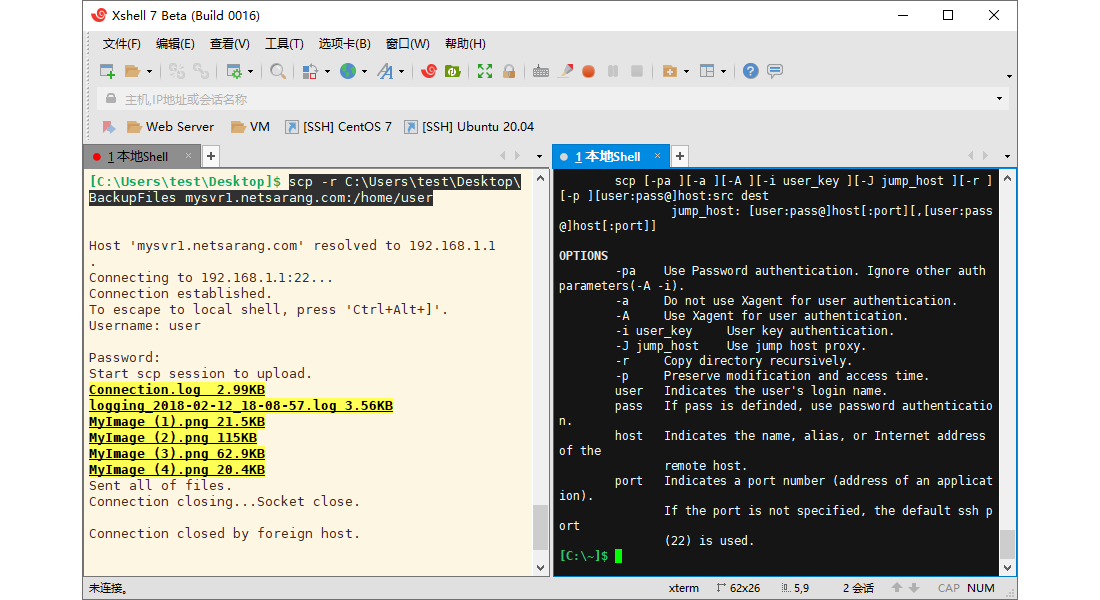1100x600 pixels.
Task: Open the session properties gear icon
Action: click(x=234, y=71)
